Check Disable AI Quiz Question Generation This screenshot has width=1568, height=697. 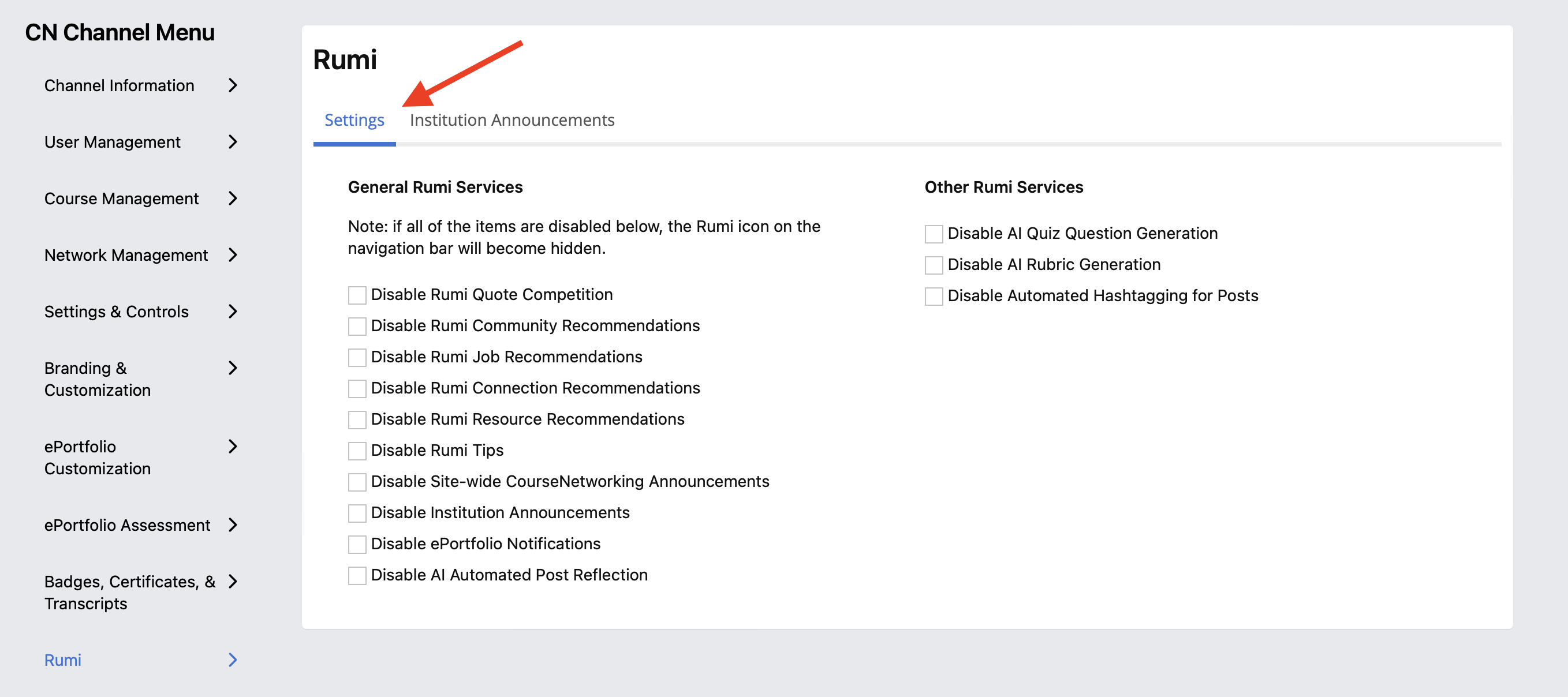pos(934,234)
